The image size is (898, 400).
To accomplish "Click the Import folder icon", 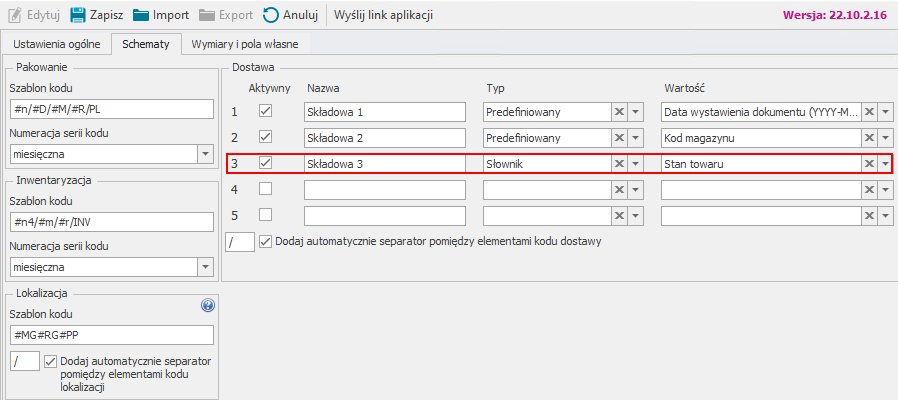I will coord(141,15).
